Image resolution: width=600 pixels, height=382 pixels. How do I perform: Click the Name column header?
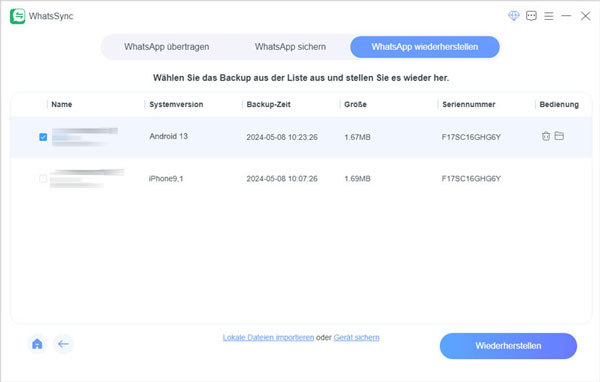point(62,104)
